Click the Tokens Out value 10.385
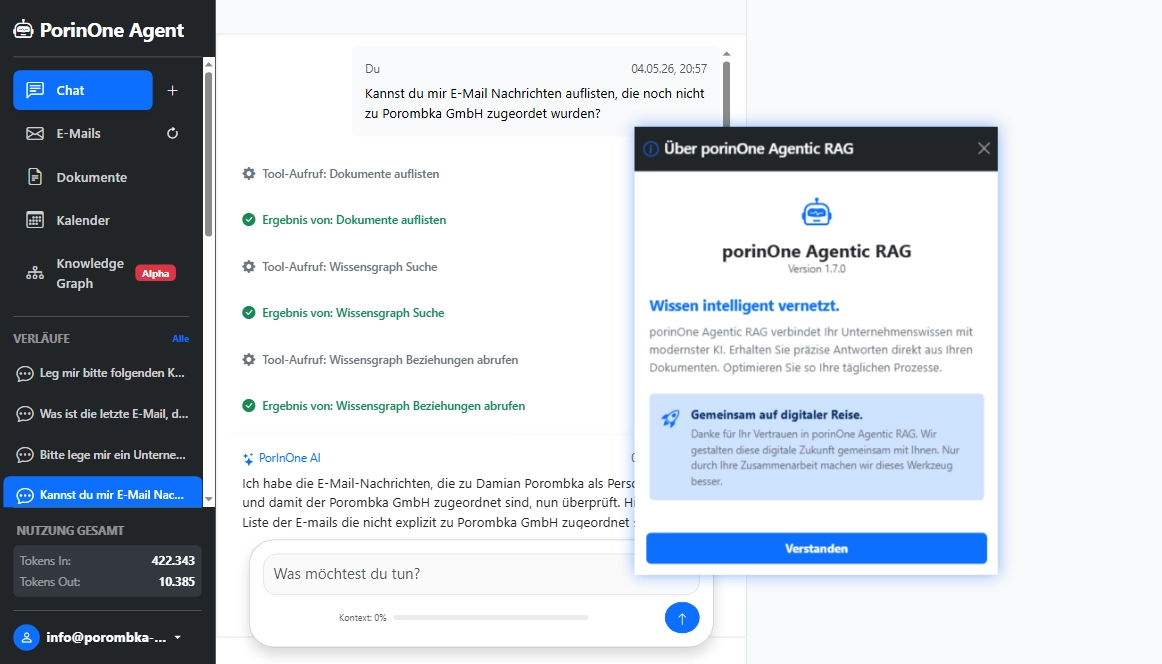Image resolution: width=1162 pixels, height=664 pixels. [x=176, y=582]
